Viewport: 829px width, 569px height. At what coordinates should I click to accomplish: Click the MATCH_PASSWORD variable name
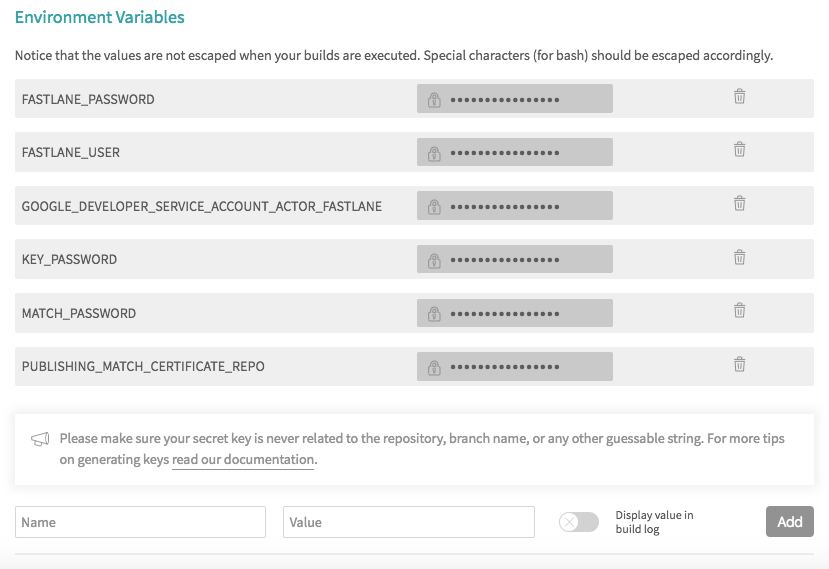[x=79, y=314]
